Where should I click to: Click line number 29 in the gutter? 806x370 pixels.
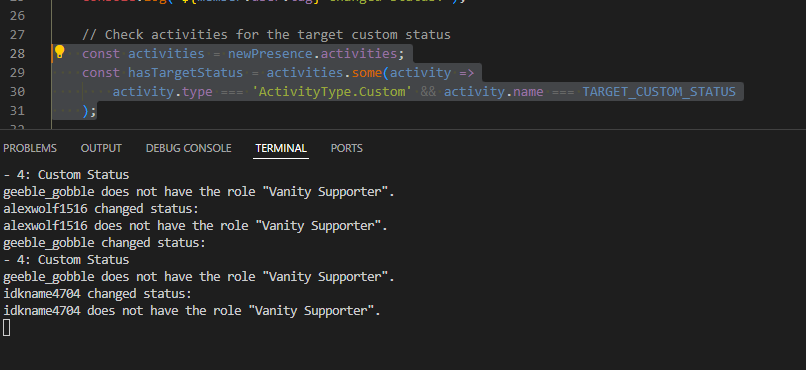tap(17, 72)
